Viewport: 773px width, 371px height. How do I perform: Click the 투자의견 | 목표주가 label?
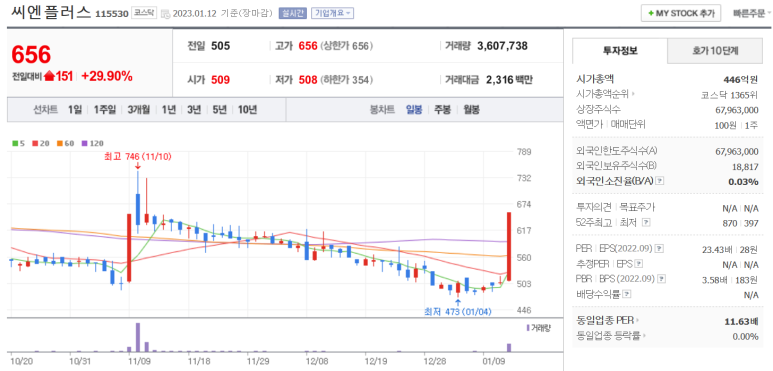click(x=616, y=207)
